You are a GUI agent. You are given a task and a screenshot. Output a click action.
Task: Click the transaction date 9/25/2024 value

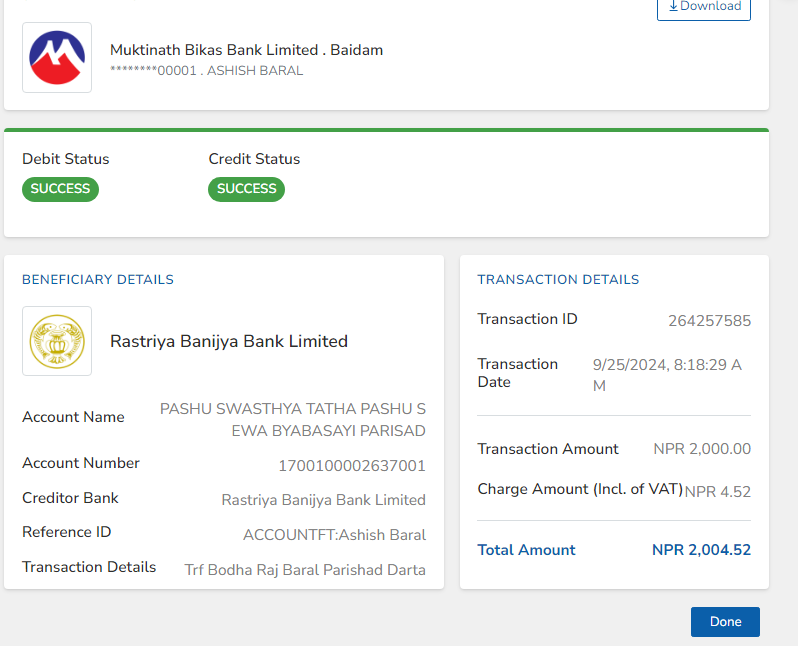(667, 375)
